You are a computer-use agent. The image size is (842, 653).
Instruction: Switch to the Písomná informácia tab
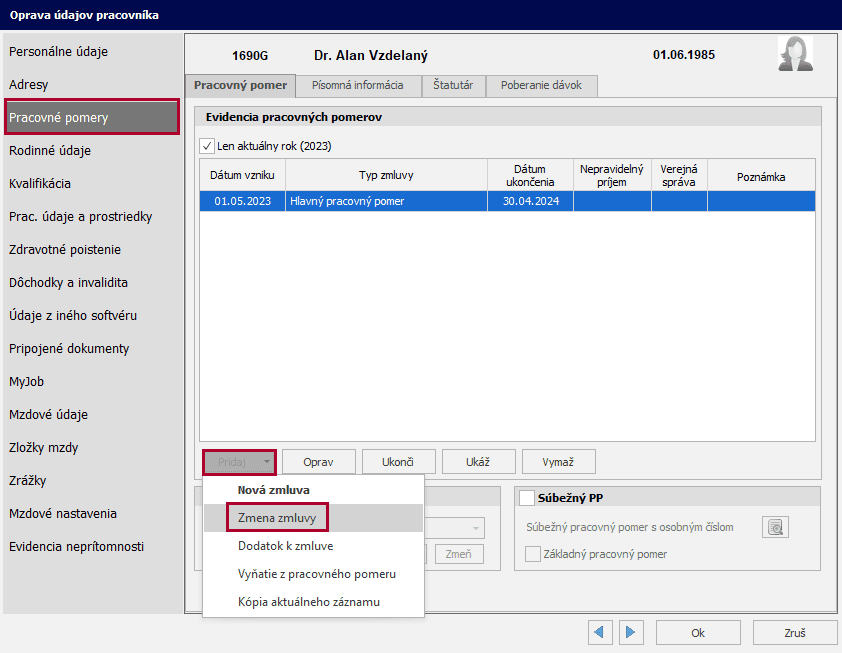tap(358, 85)
